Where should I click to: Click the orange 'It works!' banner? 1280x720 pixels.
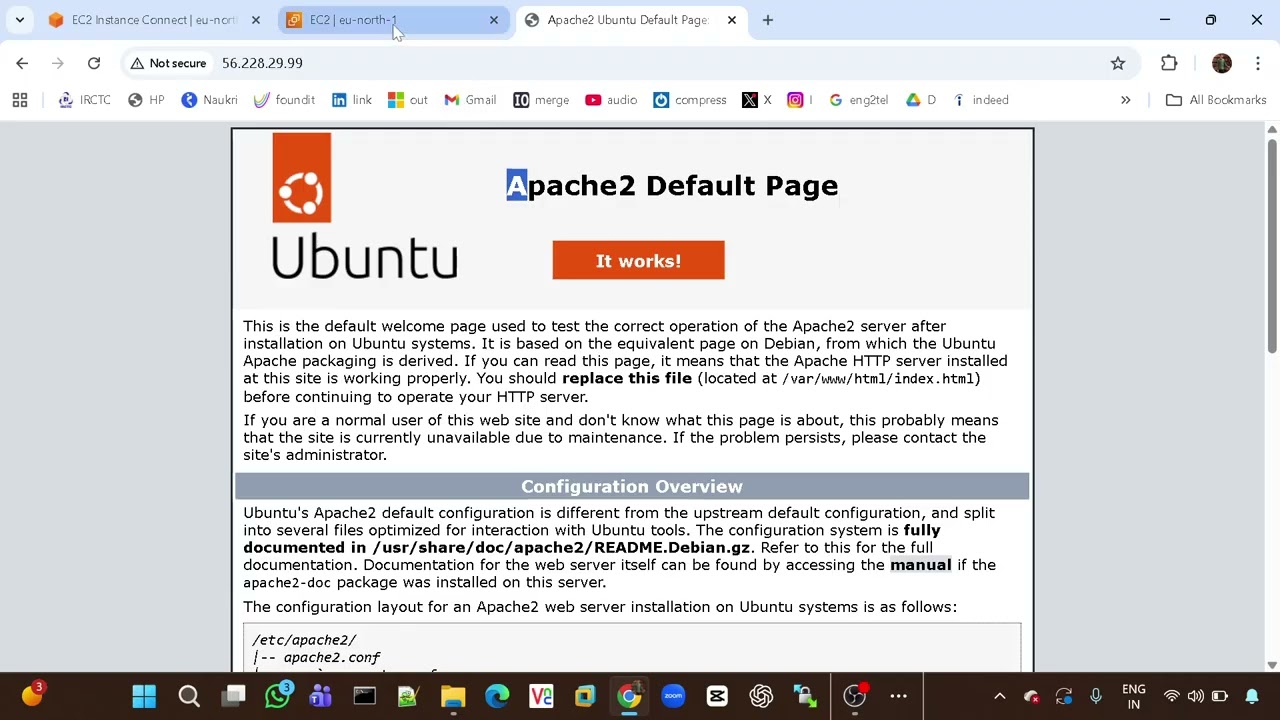coord(638,260)
